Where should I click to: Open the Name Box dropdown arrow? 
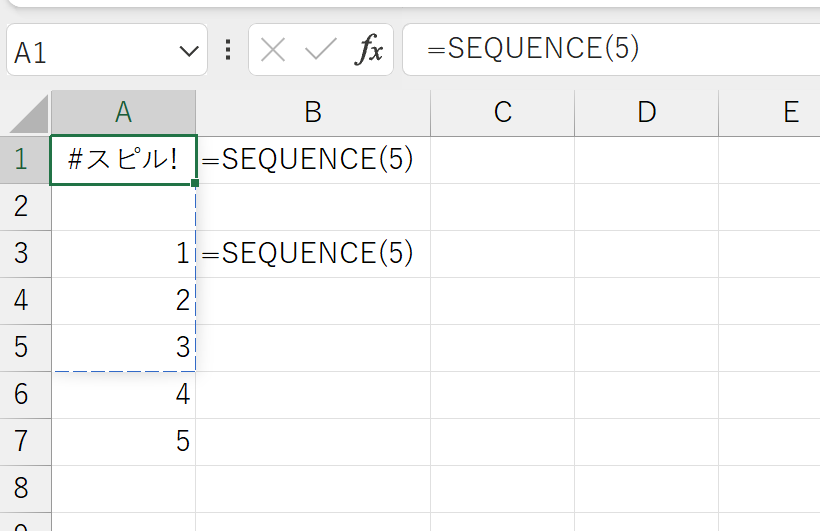click(x=189, y=51)
